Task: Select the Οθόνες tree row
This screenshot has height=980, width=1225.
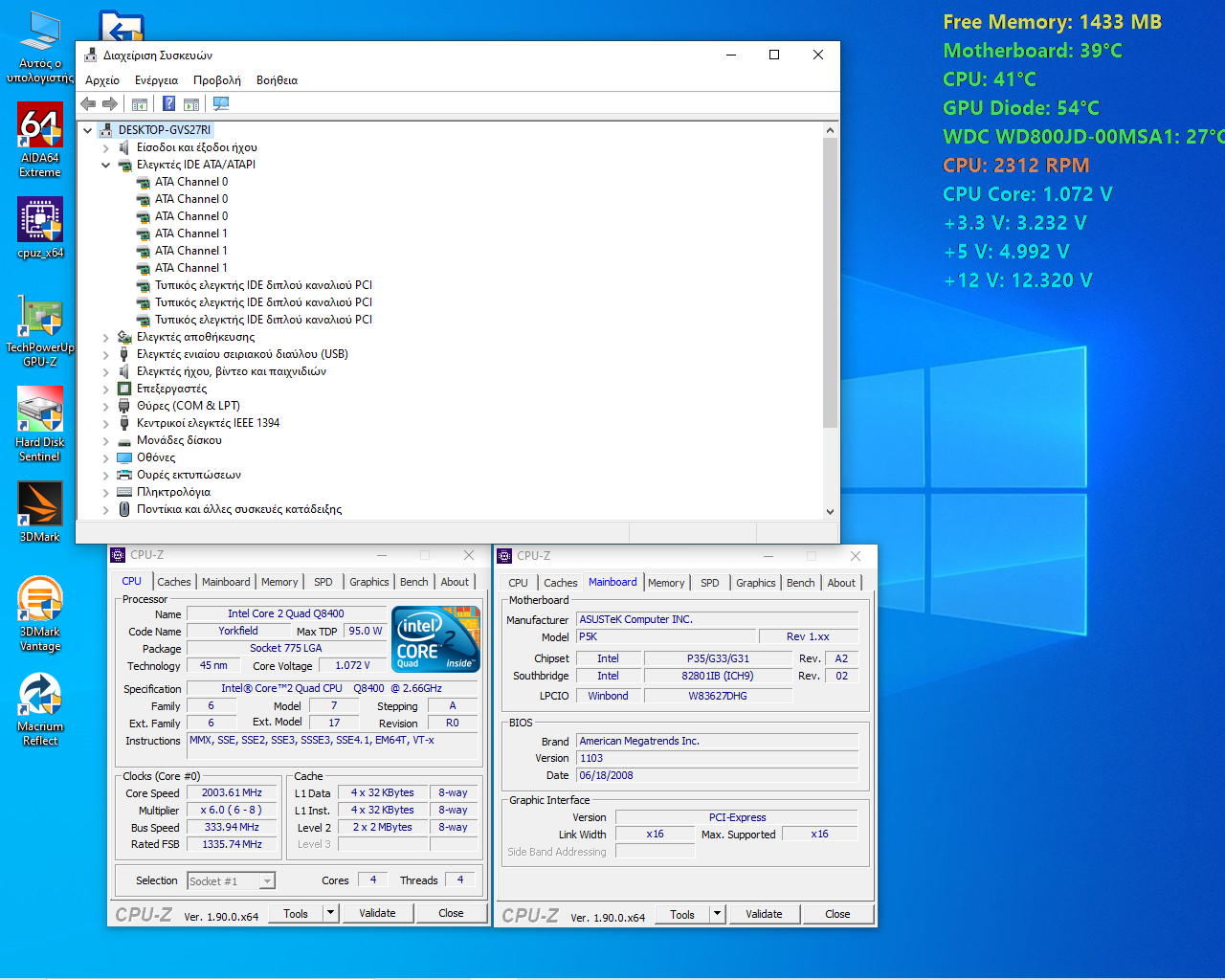Action: 156,457
